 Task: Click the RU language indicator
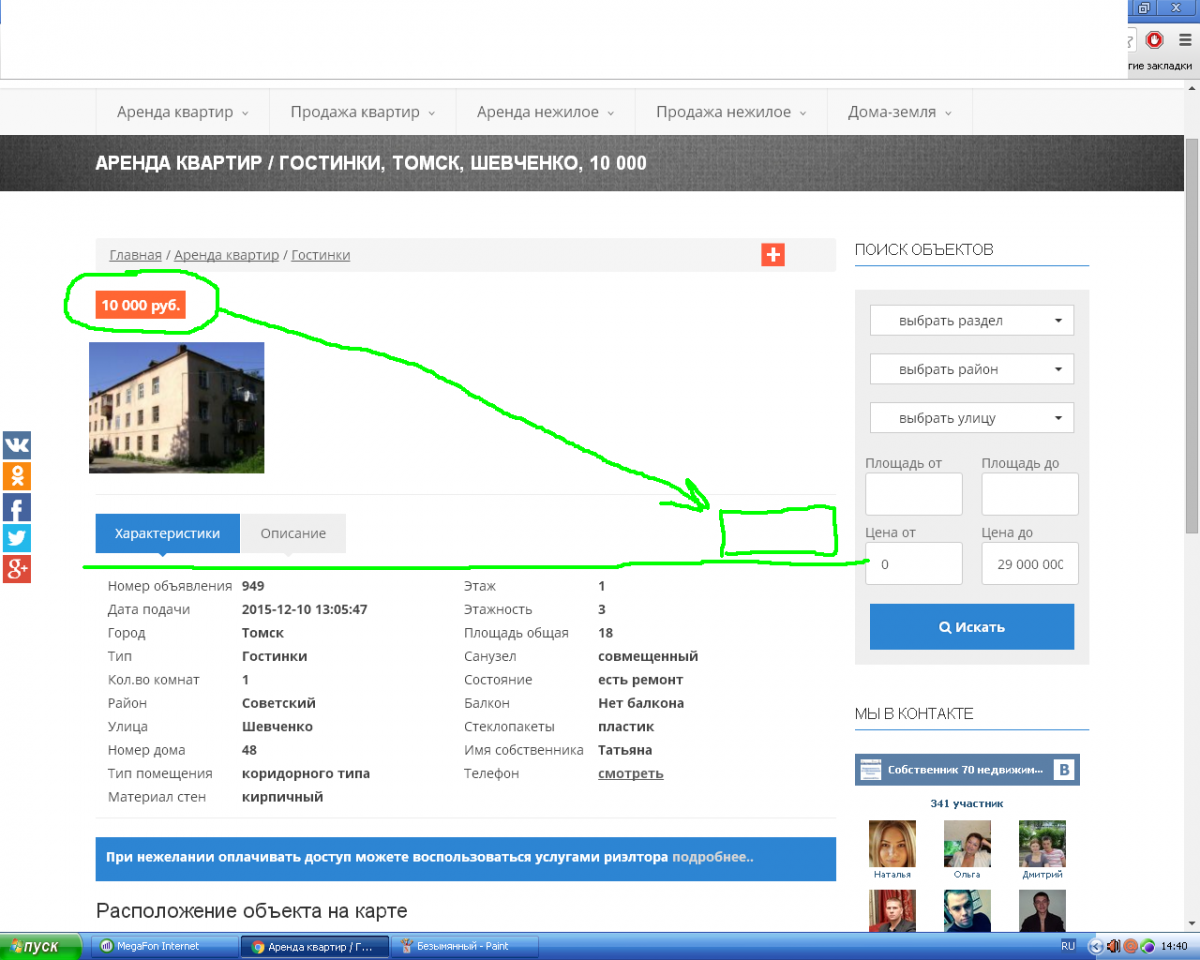click(1068, 946)
